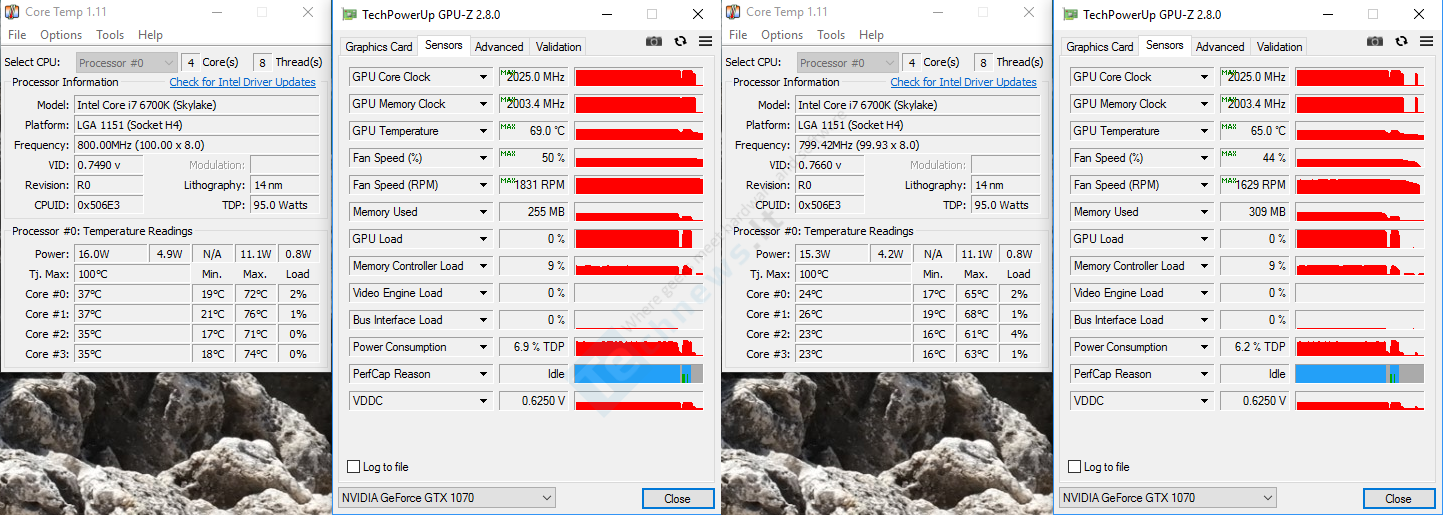This screenshot has width=1444, height=515.
Task: Click the camera icon in right GPU-Z window
Action: 1375,41
